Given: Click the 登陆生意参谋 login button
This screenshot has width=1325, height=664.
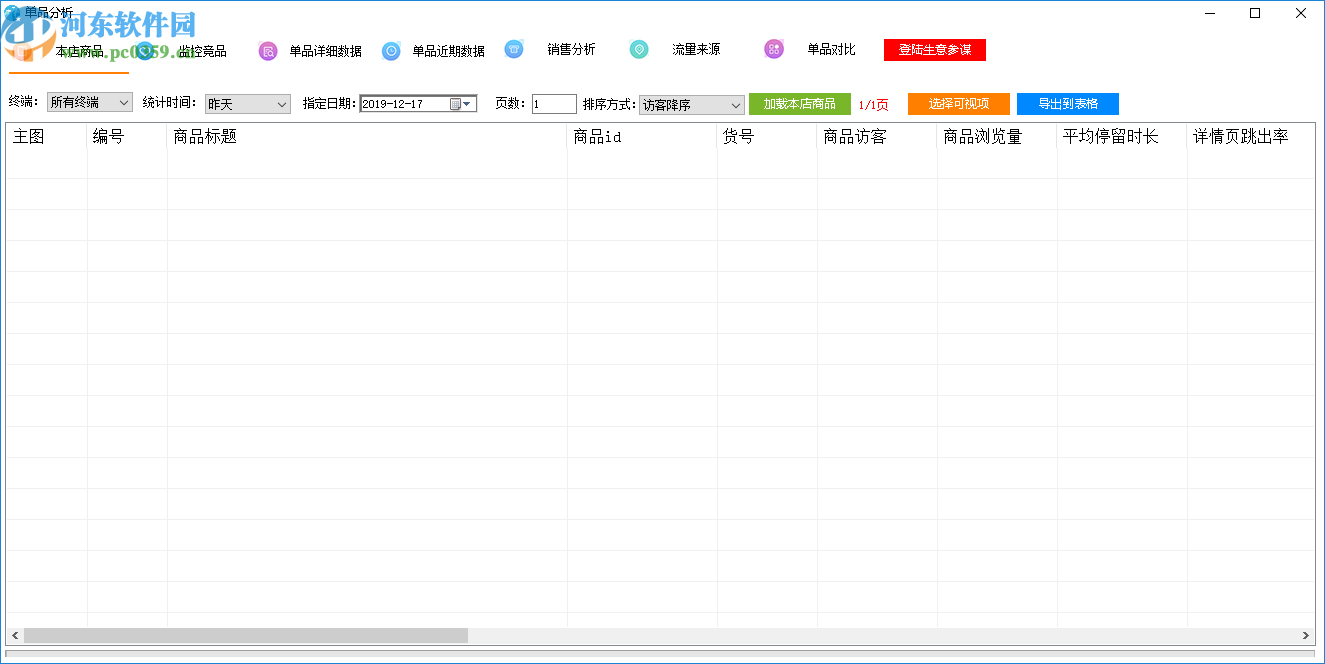Looking at the screenshot, I should (x=934, y=49).
